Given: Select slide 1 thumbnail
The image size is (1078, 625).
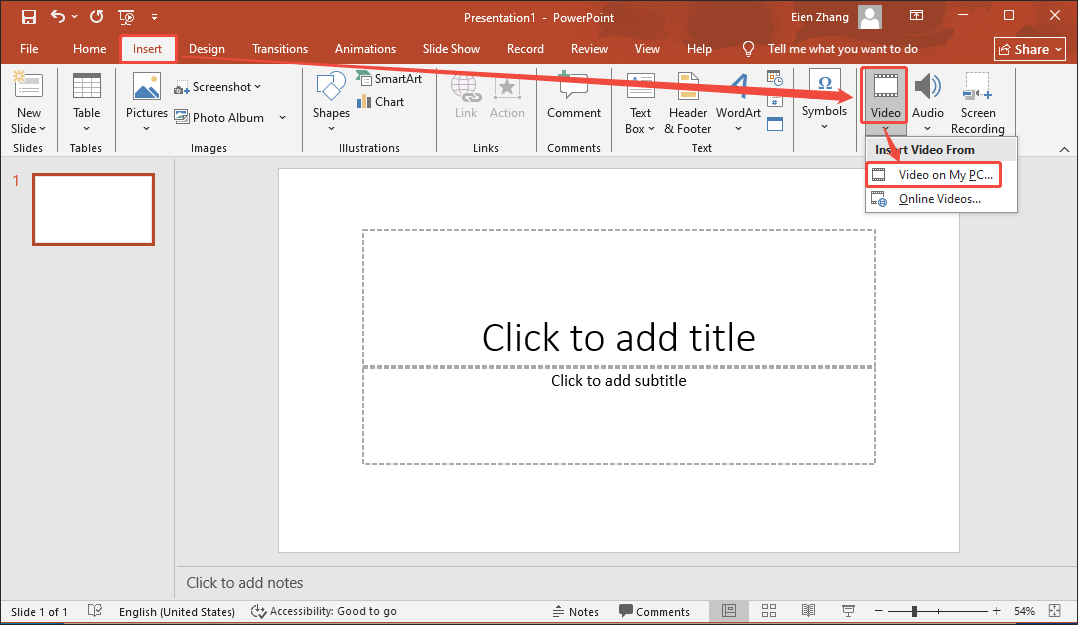Looking at the screenshot, I should point(94,209).
